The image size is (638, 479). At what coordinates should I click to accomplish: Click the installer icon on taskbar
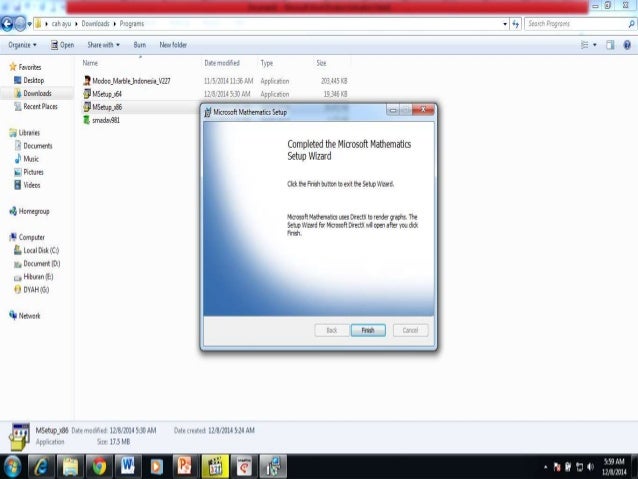pos(273,466)
